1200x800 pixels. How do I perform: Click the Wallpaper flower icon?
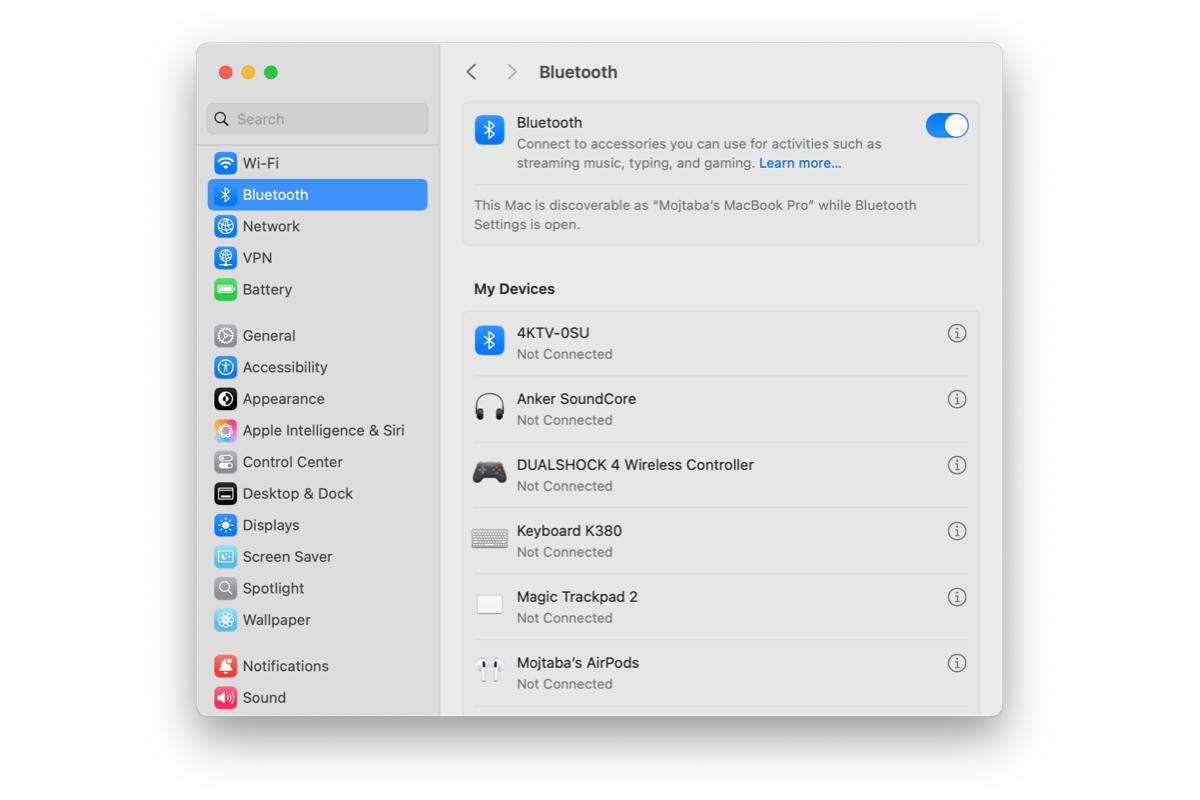(x=226, y=620)
